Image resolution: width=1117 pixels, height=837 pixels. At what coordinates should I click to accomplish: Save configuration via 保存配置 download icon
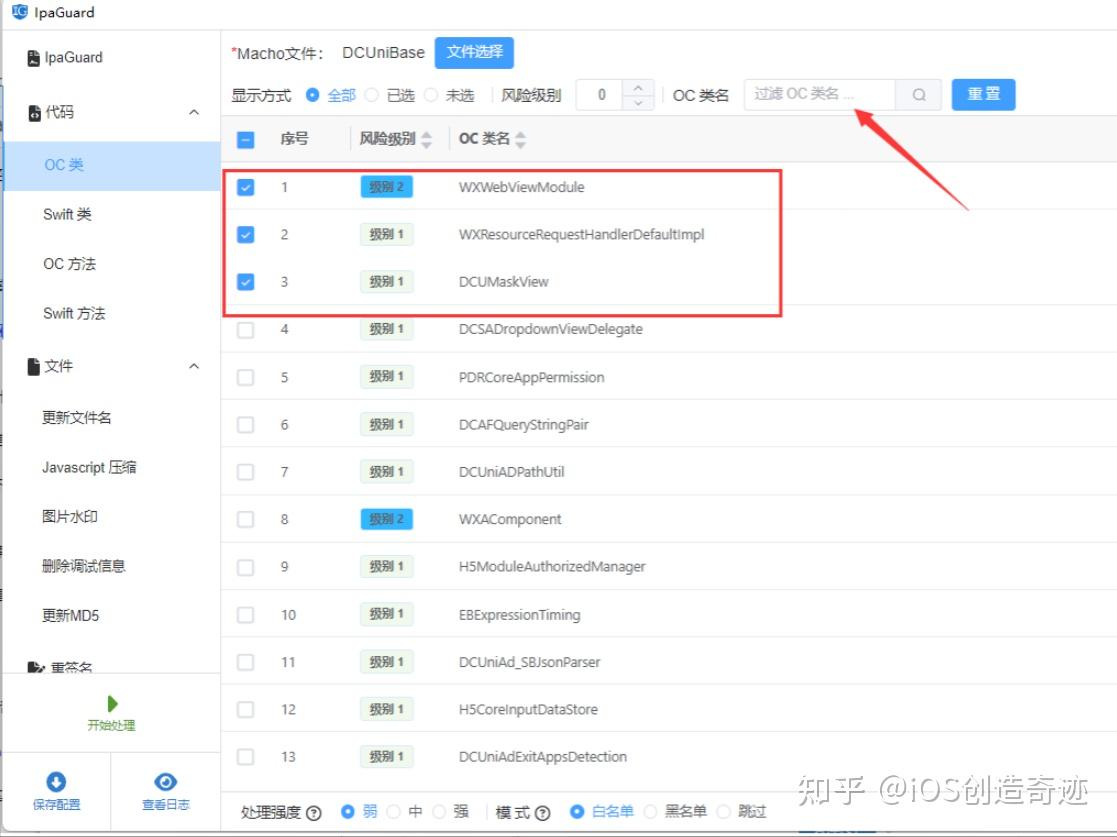[x=57, y=781]
